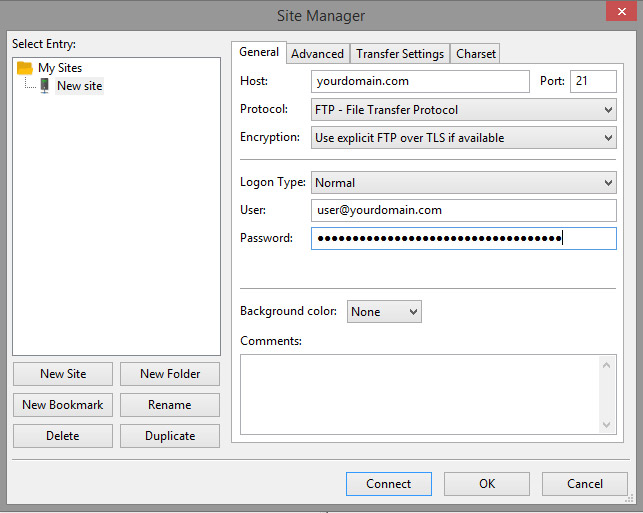
Task: Open the Protocol dropdown
Action: point(464,110)
